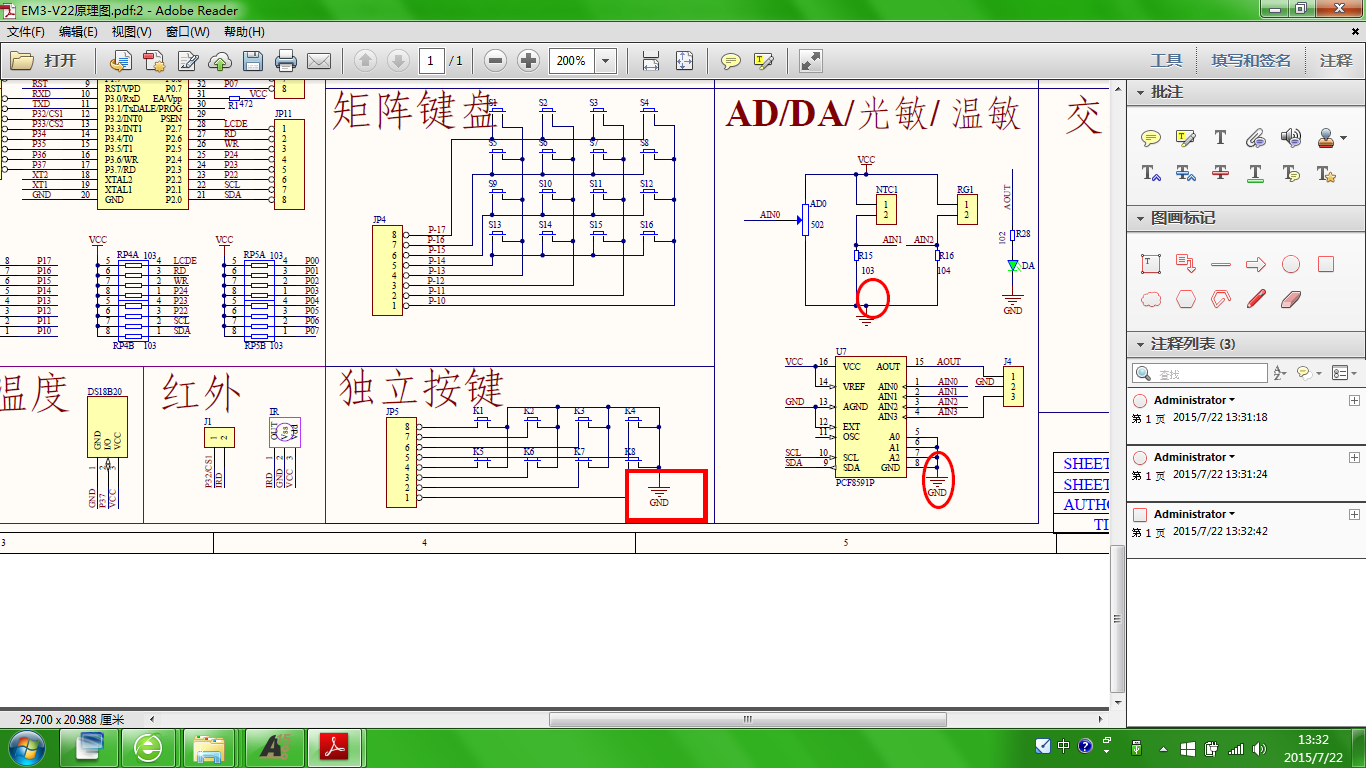Collapse the 批注 panel section
This screenshot has width=1366, height=768.
(1140, 92)
